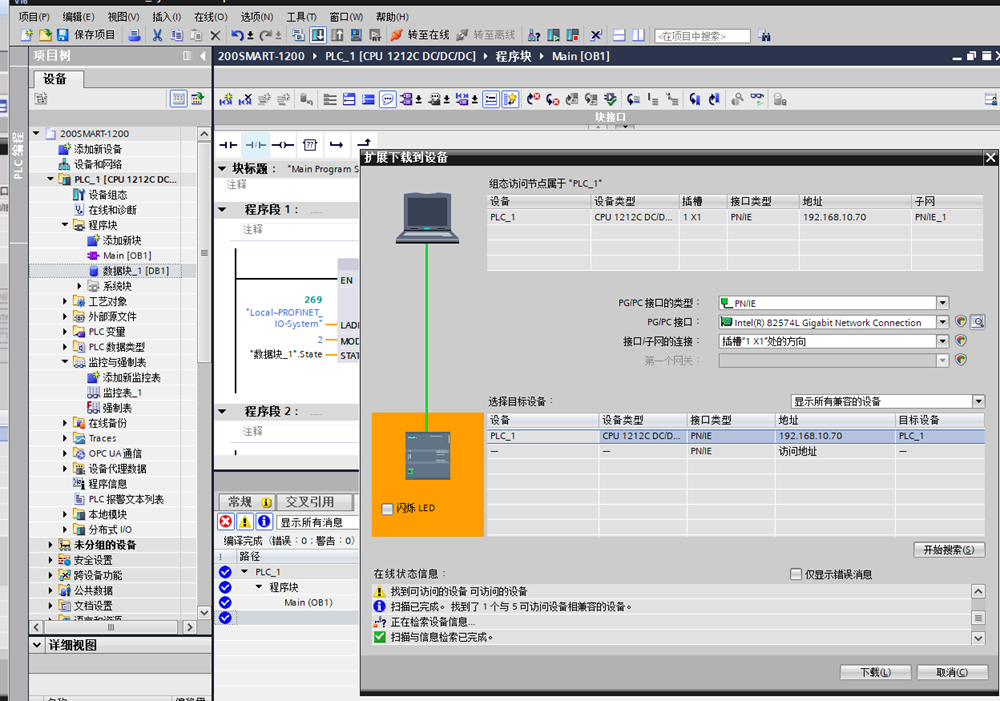The width and height of the screenshot is (1000, 701).
Task: Click the 取消(C) button
Action: 952,672
